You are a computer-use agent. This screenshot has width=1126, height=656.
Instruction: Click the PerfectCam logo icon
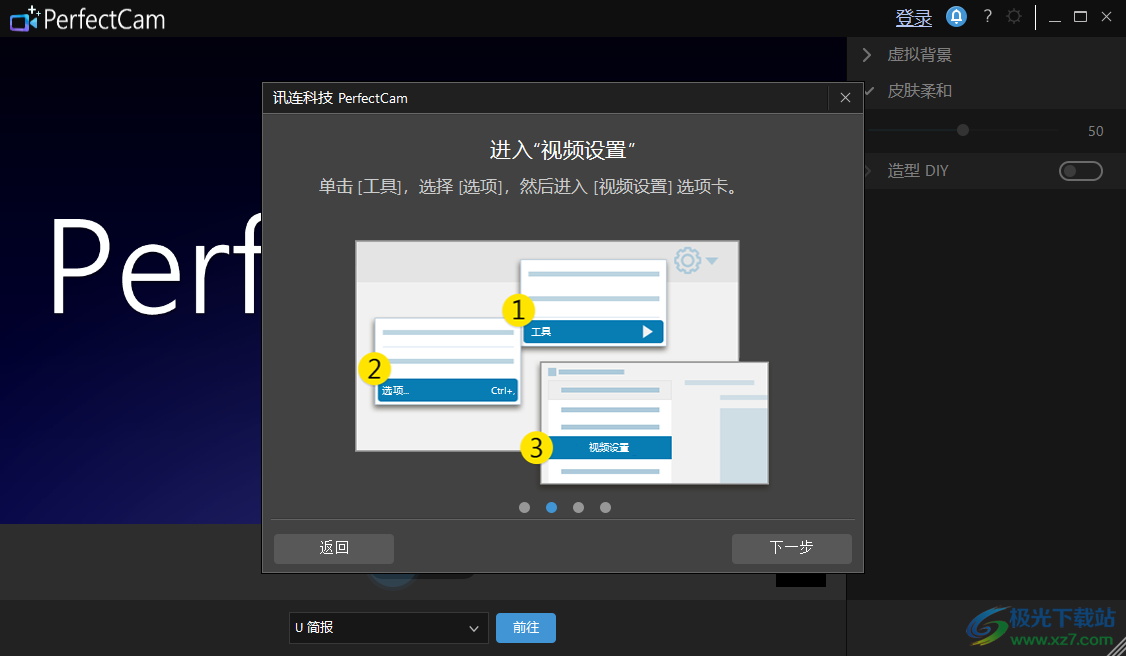click(24, 19)
